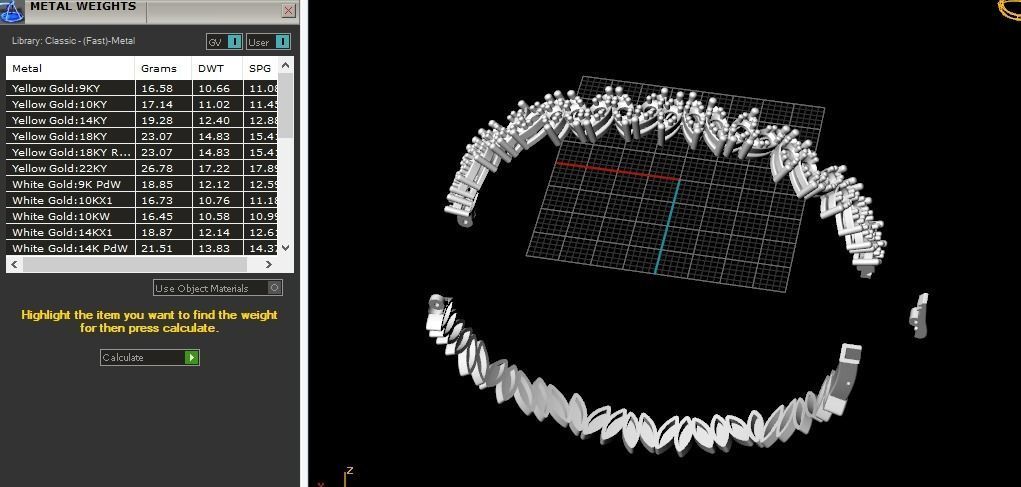Click table scroll down arrow
The image size is (1021, 487).
[286, 248]
